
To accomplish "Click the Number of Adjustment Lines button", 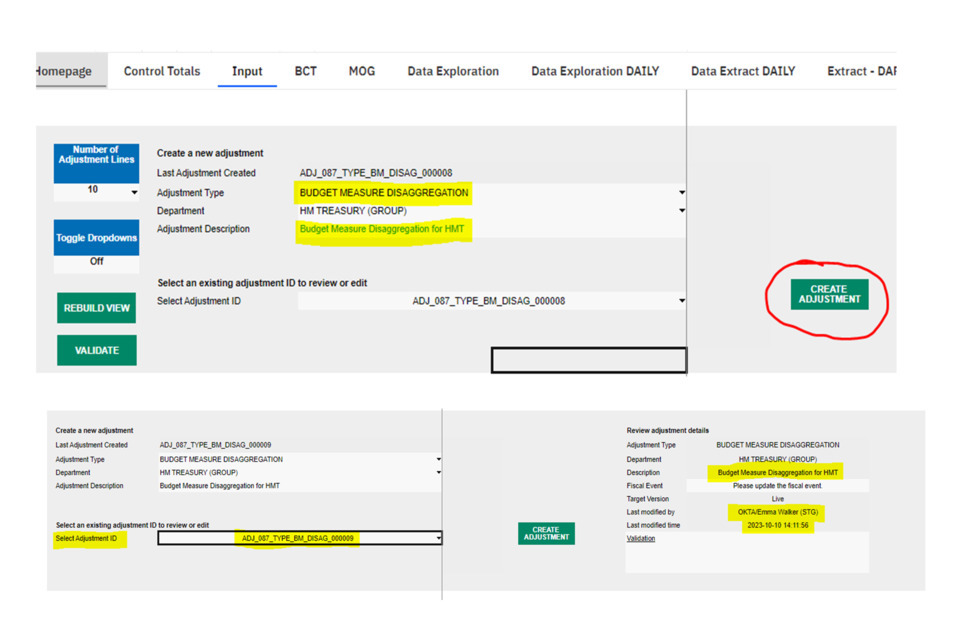I will pyautogui.click(x=96, y=155).
